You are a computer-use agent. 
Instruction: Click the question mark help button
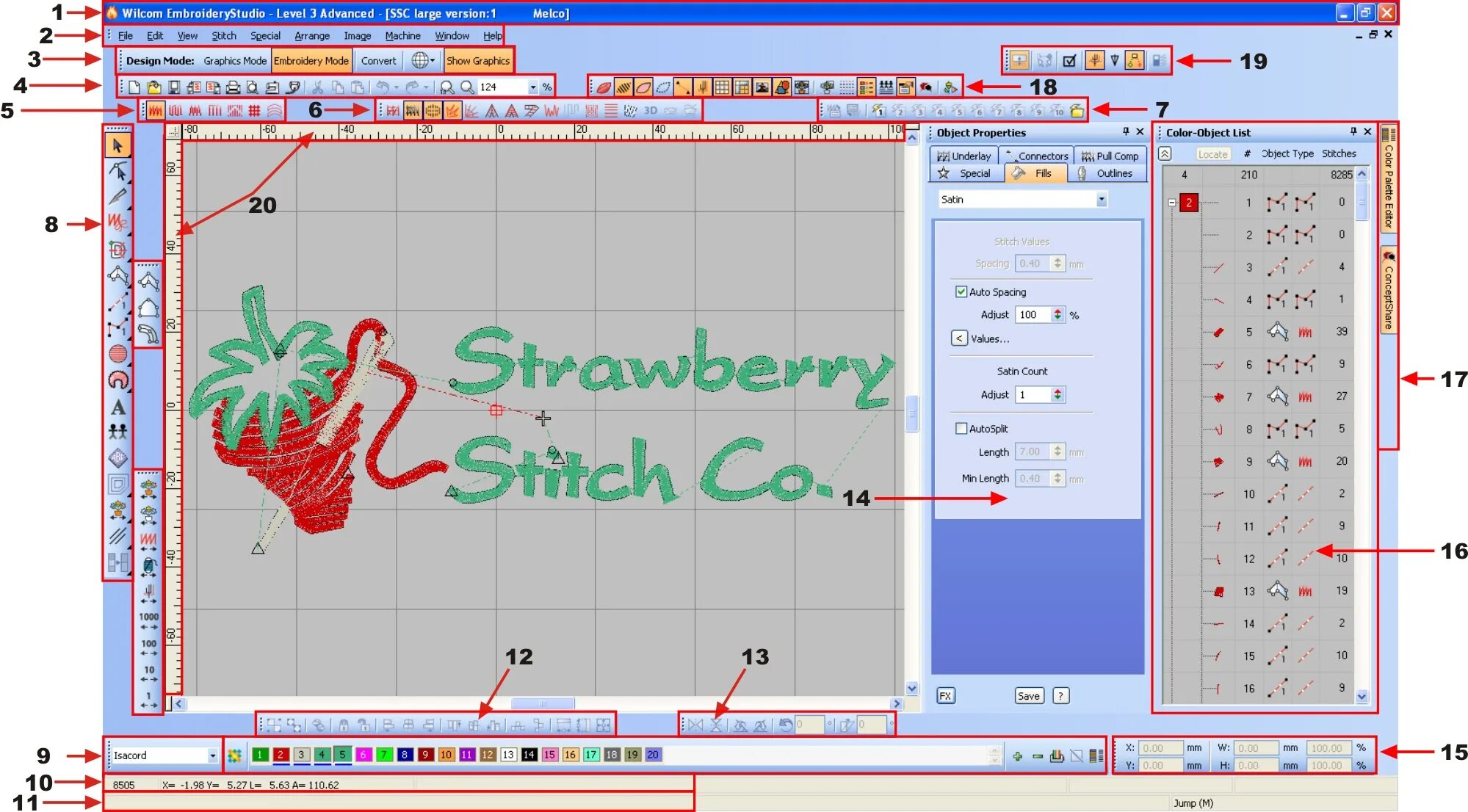click(1060, 696)
